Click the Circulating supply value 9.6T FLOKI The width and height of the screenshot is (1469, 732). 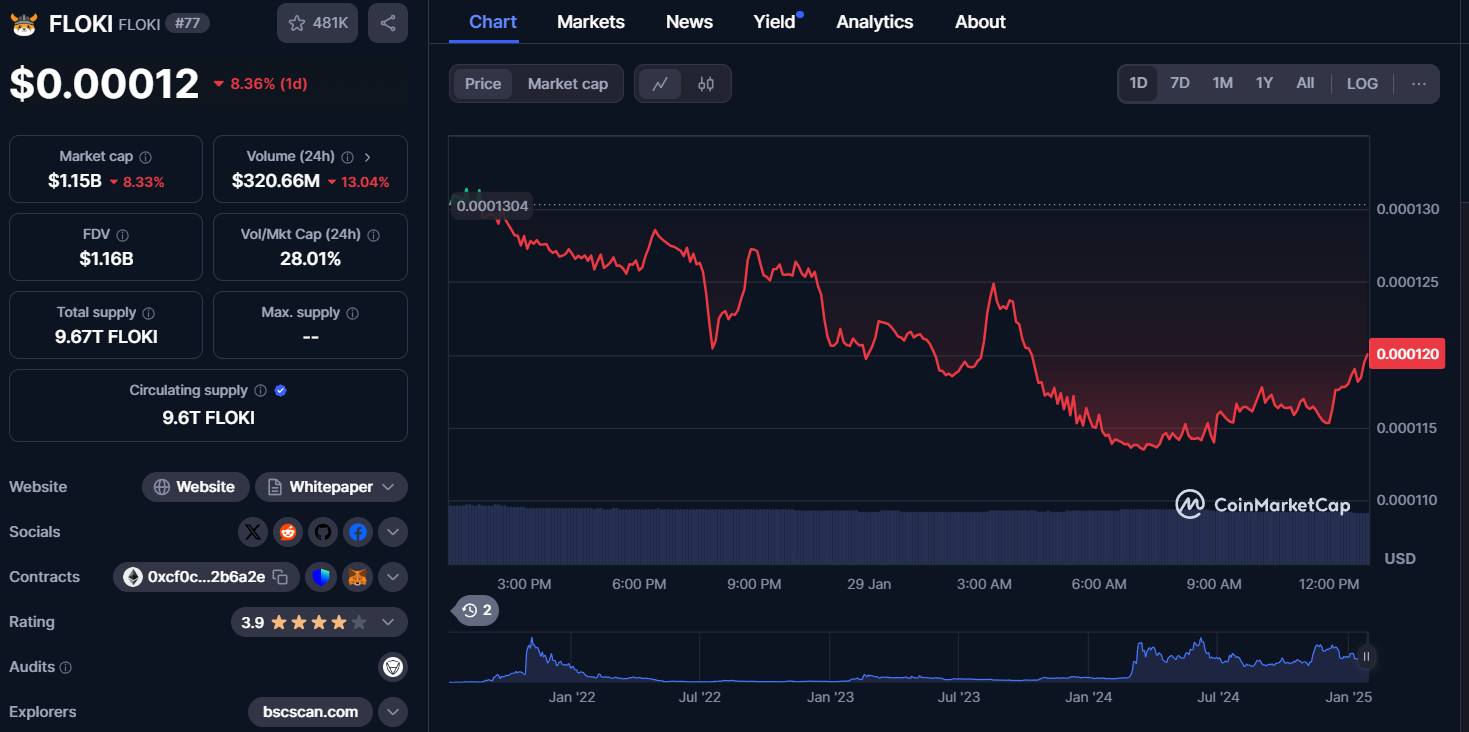coord(208,417)
